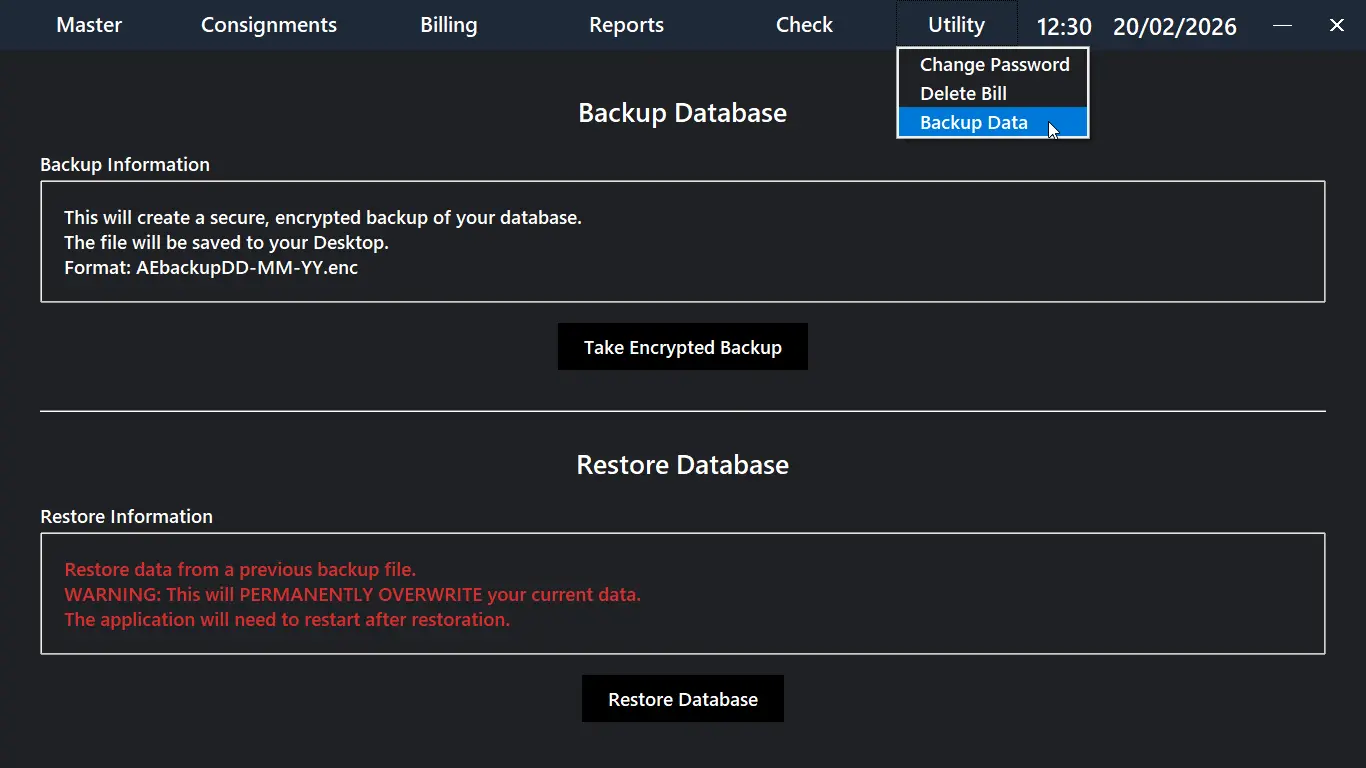1366x768 pixels.
Task: Click the Backup Database section heading
Action: coord(682,113)
